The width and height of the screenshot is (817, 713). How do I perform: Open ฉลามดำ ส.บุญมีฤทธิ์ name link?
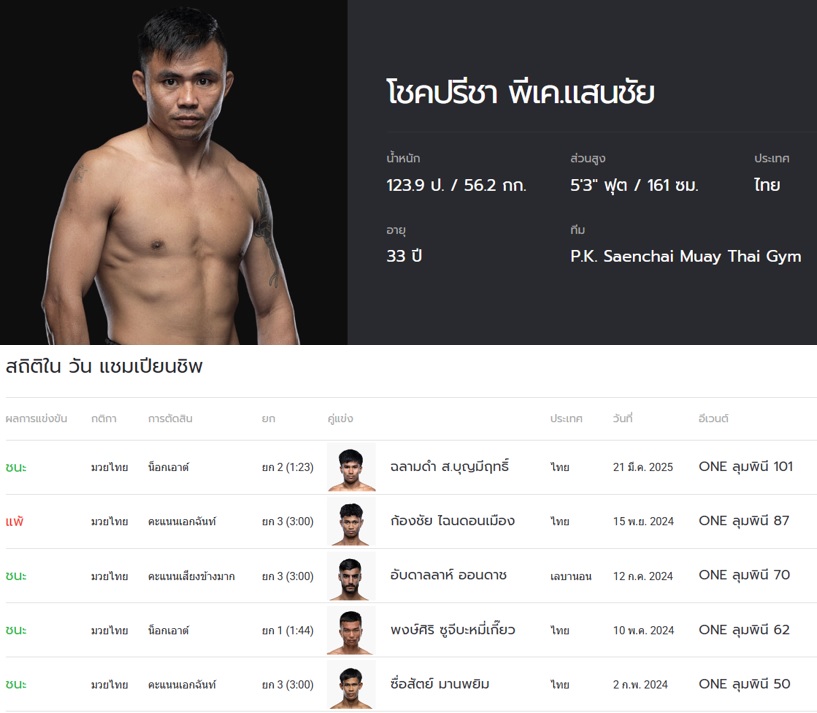coord(450,466)
